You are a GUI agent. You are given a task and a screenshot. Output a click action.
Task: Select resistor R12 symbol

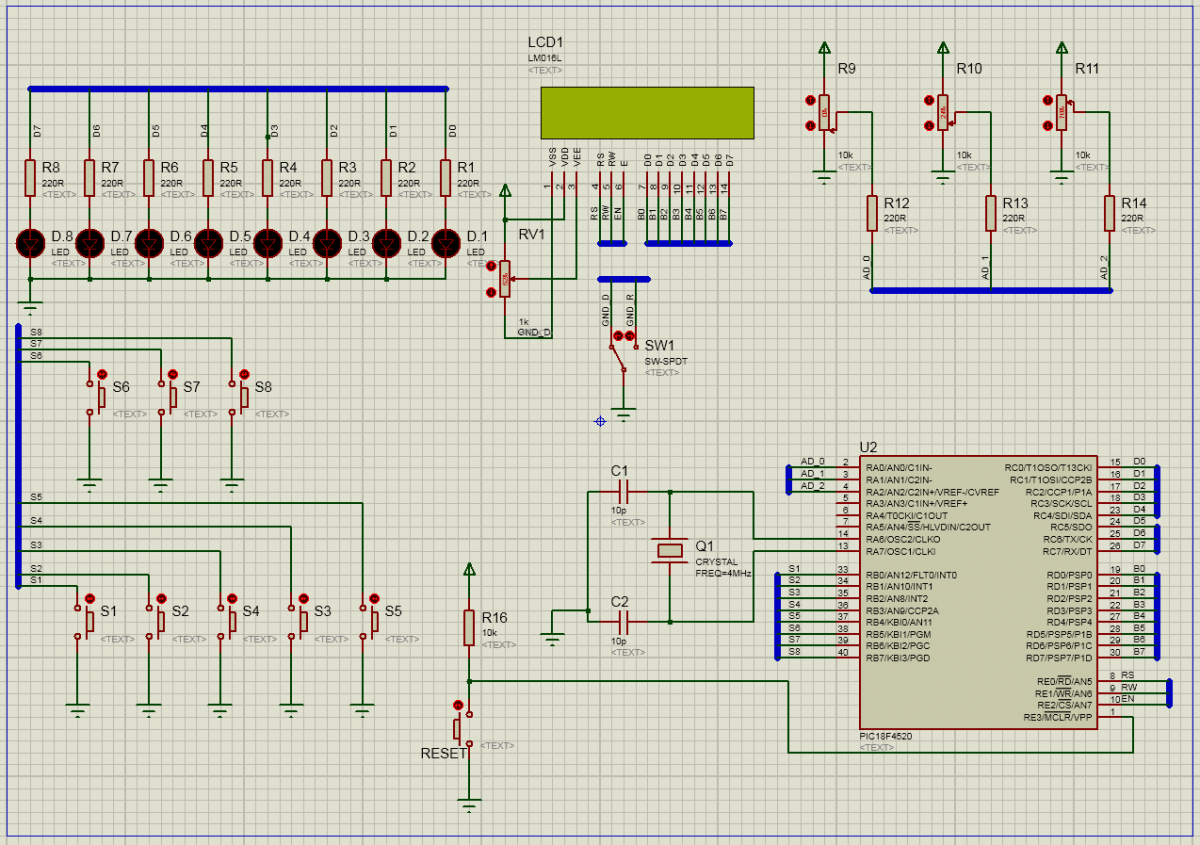[871, 213]
